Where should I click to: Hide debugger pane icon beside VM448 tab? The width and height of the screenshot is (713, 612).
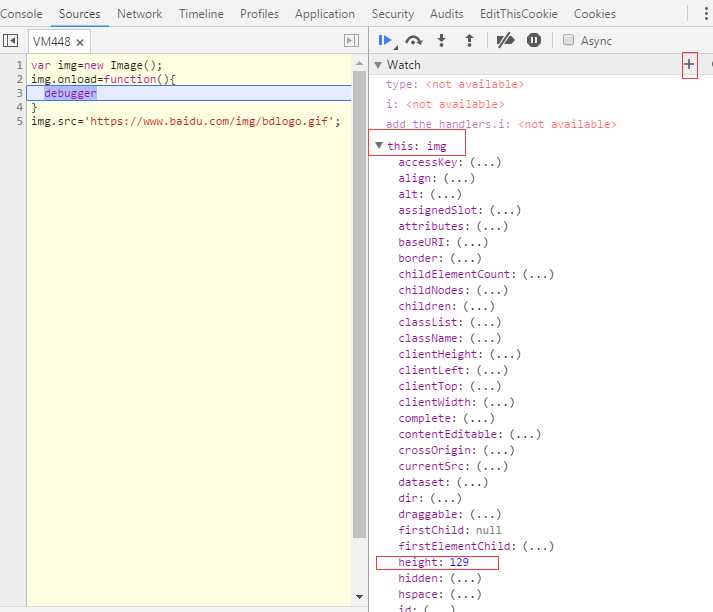point(351,41)
